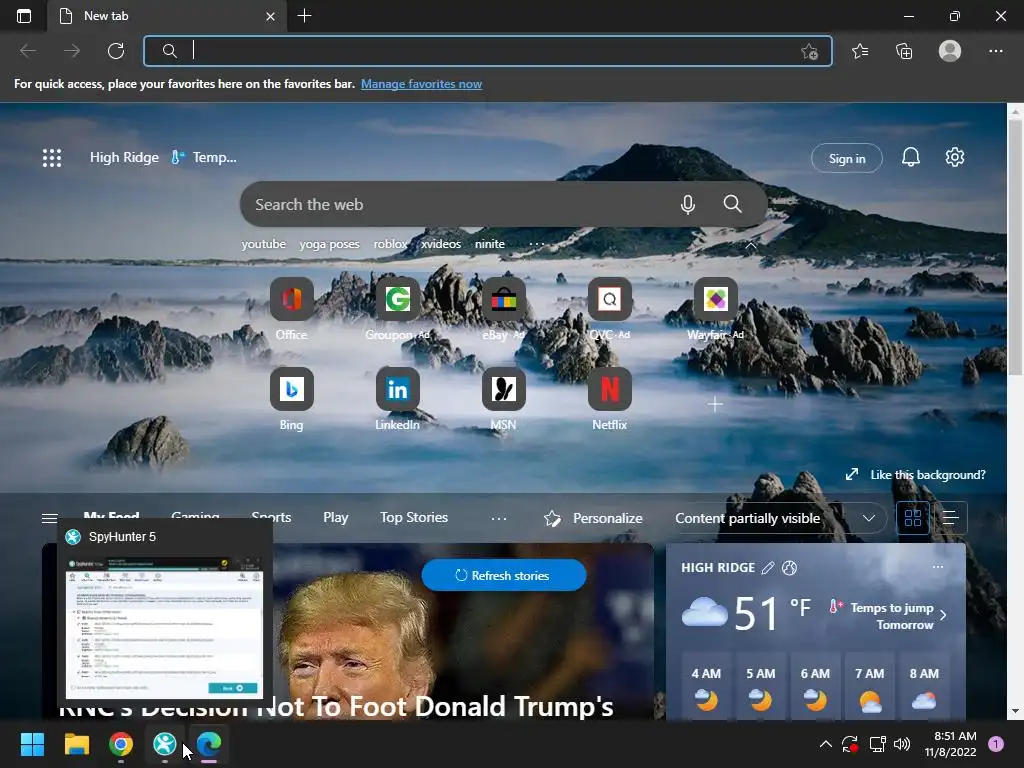The height and width of the screenshot is (768, 1024).
Task: Collapse quick links with chevron up
Action: coord(750,246)
